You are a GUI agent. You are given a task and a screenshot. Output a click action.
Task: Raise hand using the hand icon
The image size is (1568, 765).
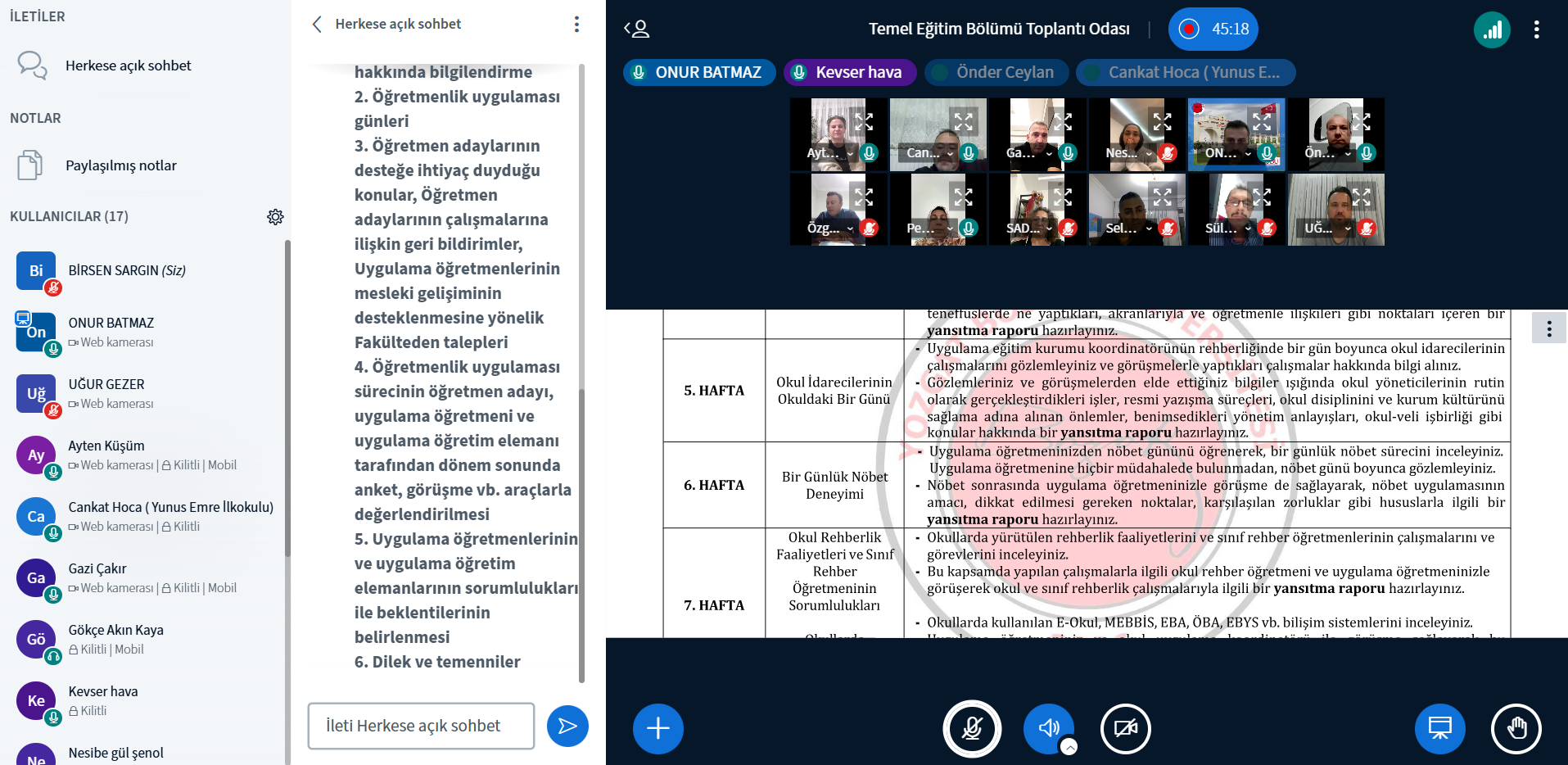click(x=1516, y=728)
